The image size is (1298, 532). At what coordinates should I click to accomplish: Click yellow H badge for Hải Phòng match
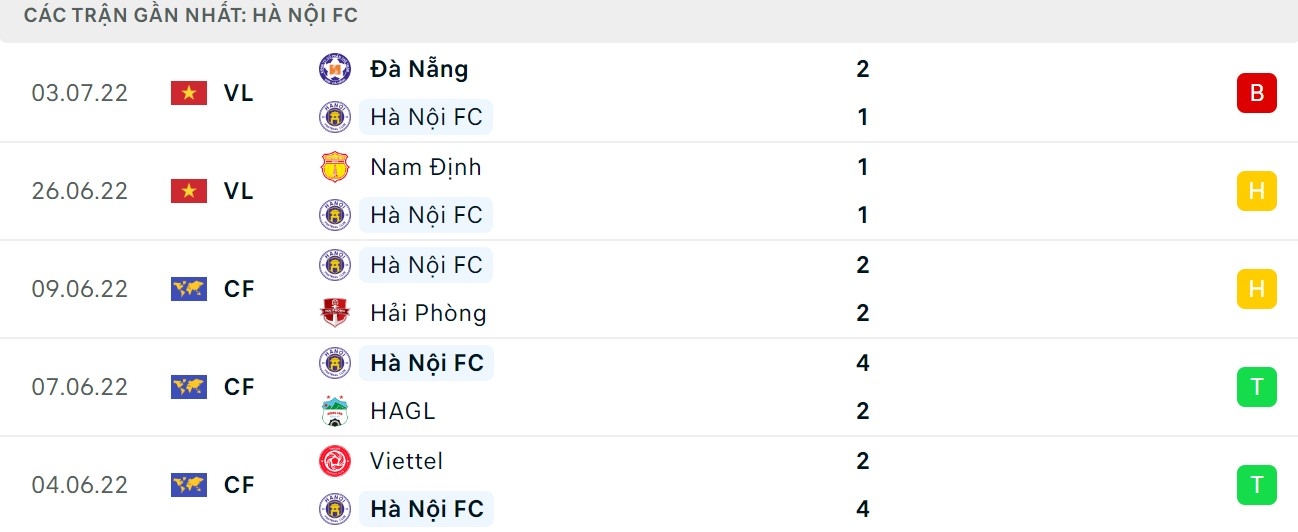(1256, 289)
